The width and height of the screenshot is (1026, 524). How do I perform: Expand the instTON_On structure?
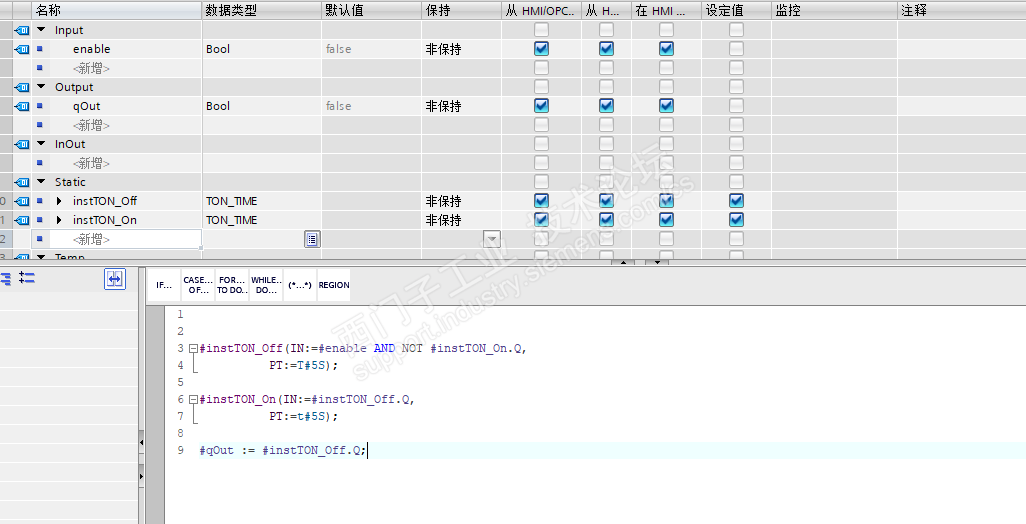pos(60,220)
